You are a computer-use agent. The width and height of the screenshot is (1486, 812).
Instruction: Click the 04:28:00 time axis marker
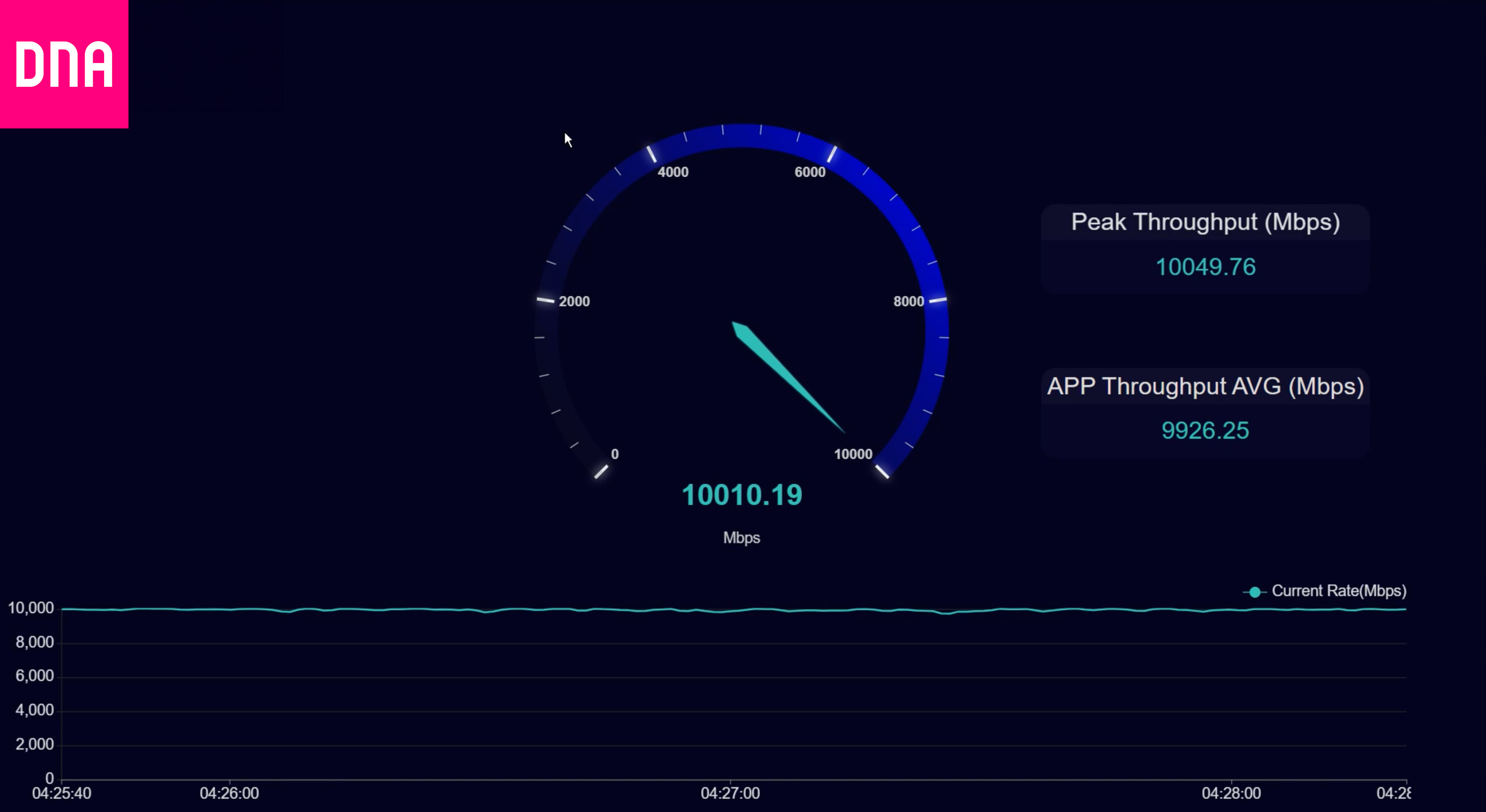pyautogui.click(x=1231, y=793)
